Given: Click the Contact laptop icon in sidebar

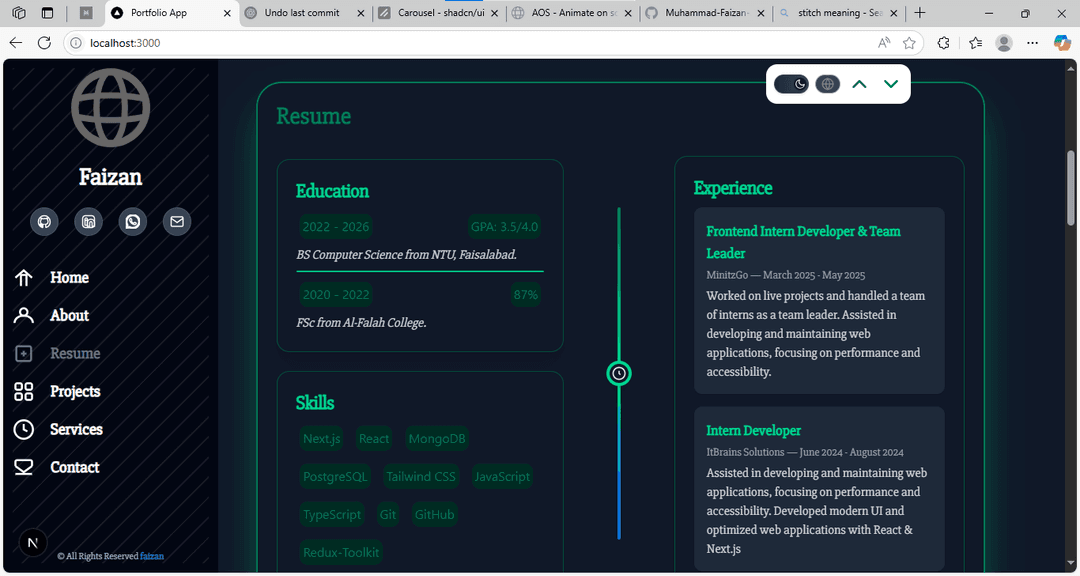Looking at the screenshot, I should [x=23, y=467].
